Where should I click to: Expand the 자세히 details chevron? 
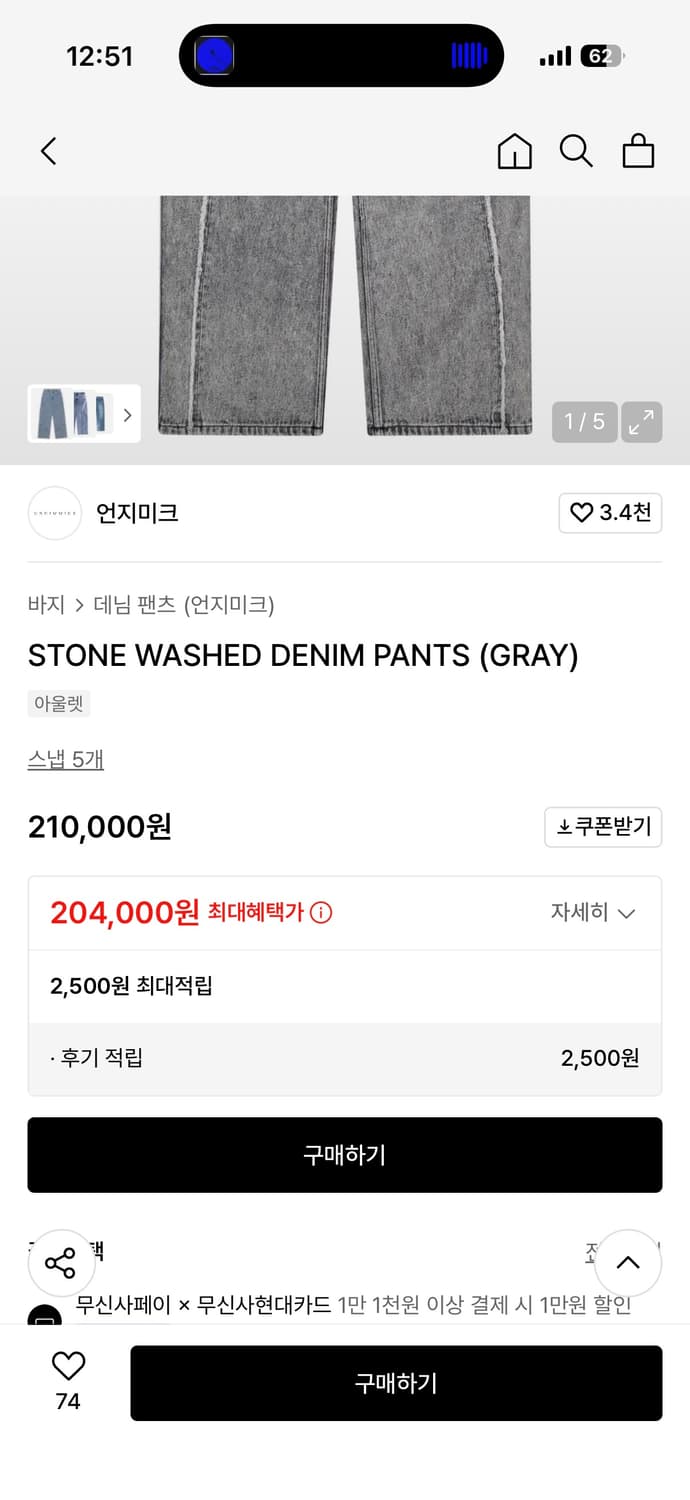click(593, 912)
